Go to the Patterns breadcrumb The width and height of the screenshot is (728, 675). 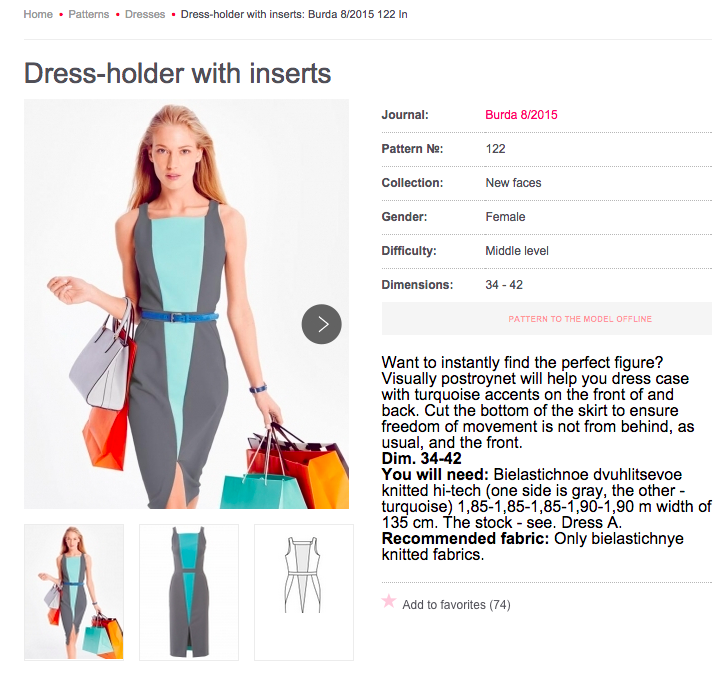(89, 14)
